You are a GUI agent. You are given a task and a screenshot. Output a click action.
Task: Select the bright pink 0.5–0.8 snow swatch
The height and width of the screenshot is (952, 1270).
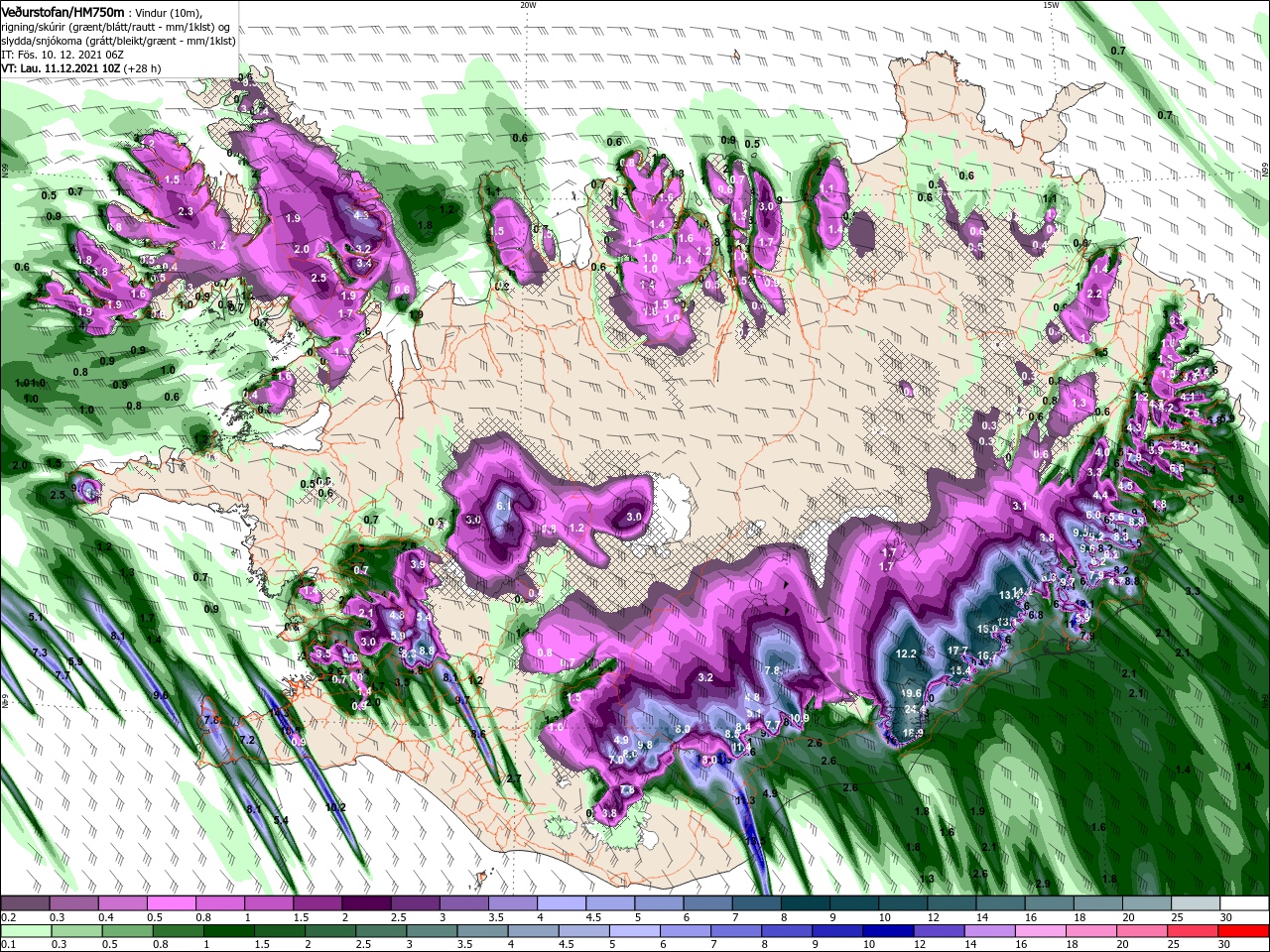[x=172, y=902]
